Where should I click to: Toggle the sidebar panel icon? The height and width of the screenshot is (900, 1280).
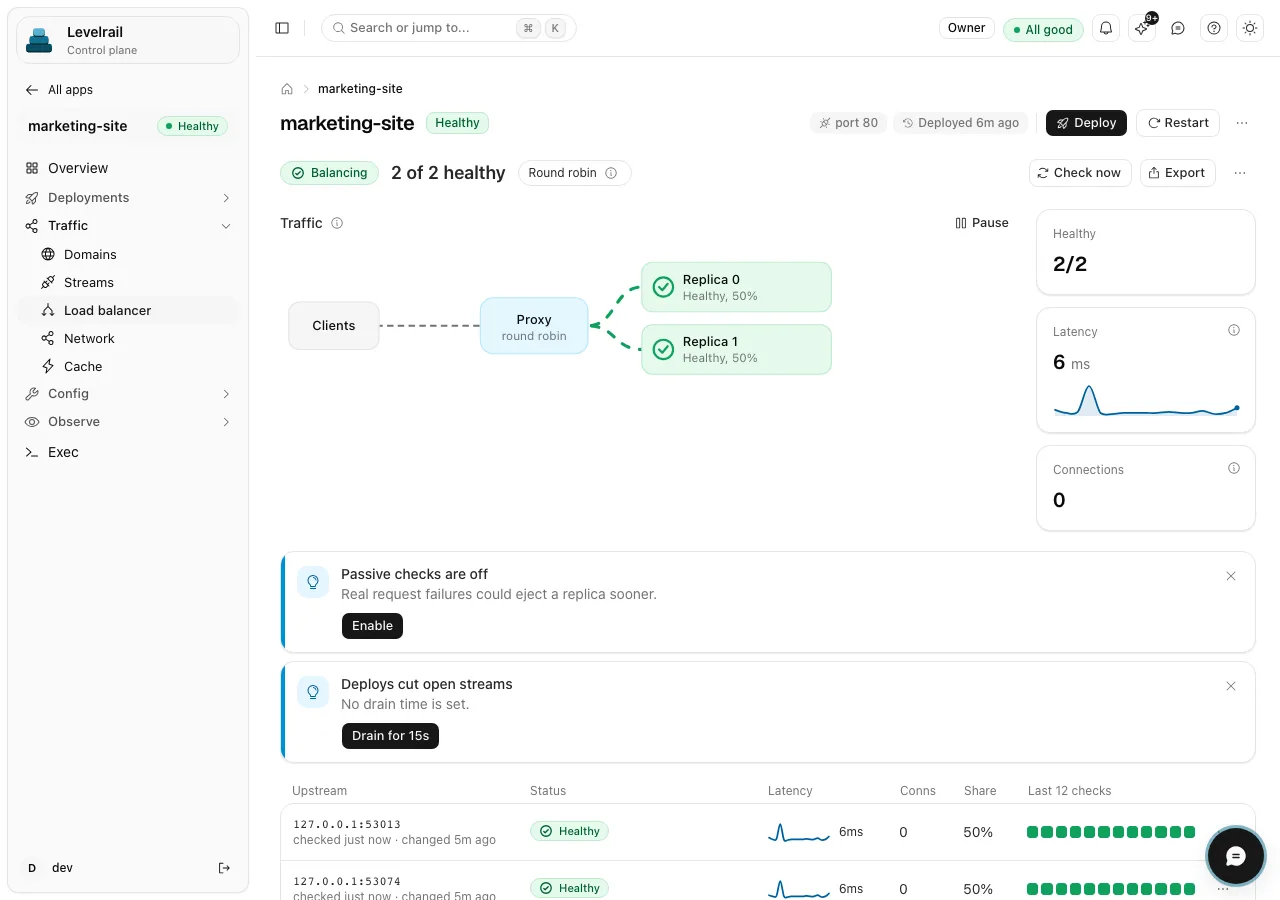282,28
